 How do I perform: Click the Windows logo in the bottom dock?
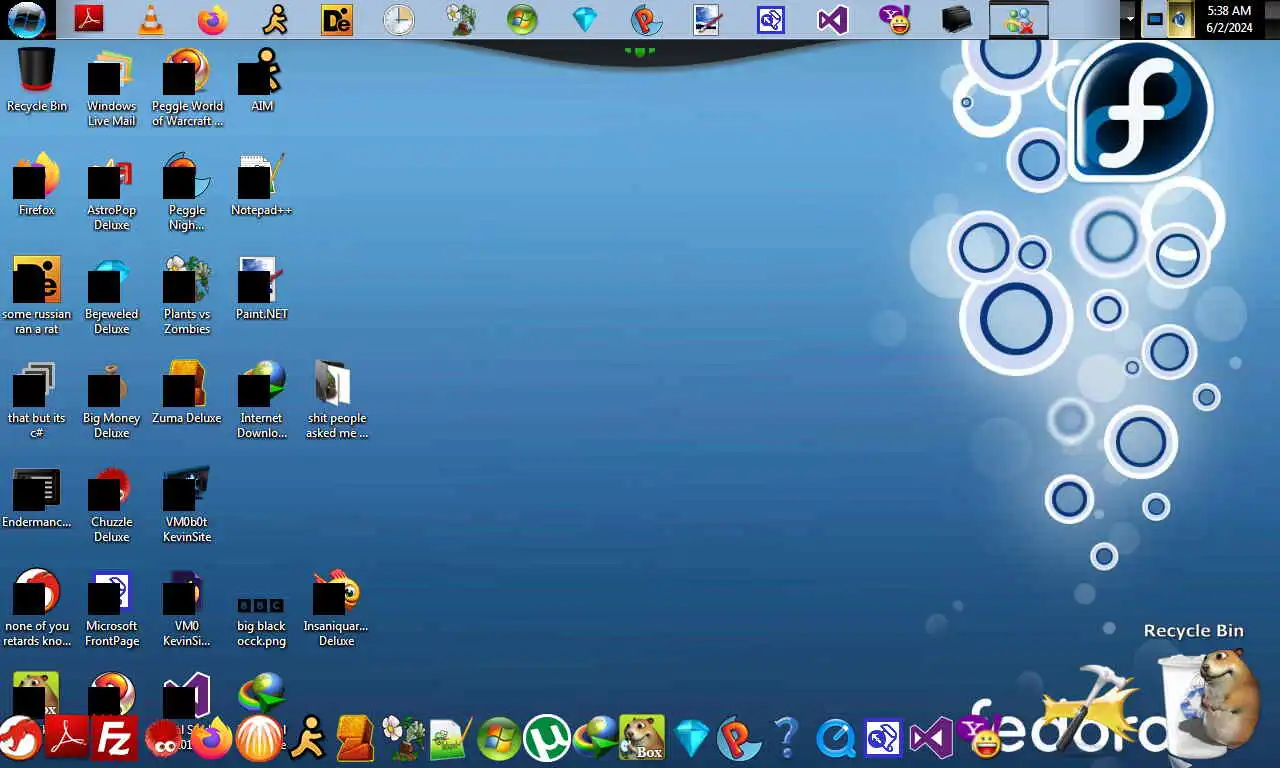click(x=498, y=740)
